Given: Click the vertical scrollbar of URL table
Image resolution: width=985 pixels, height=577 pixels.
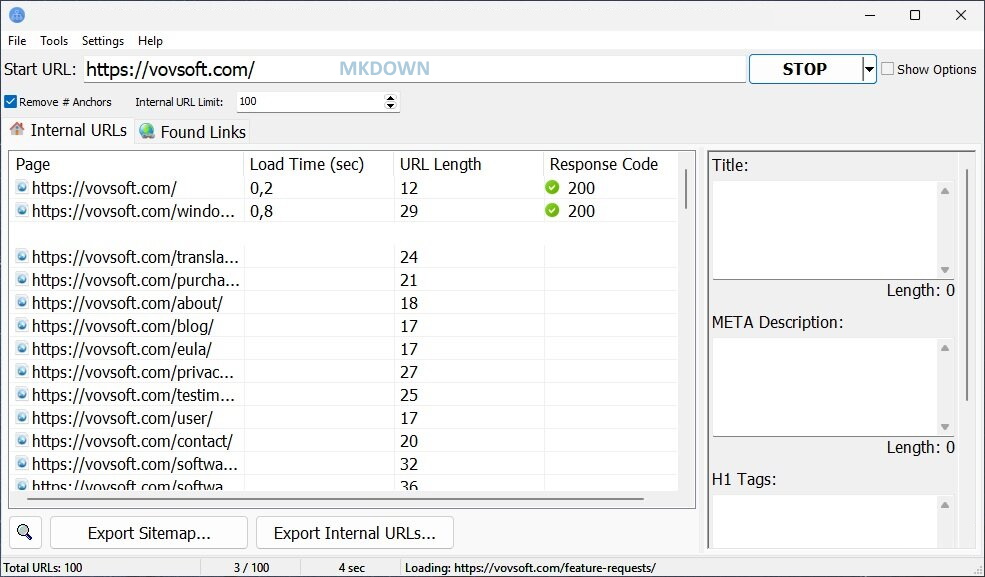Looking at the screenshot, I should click(x=686, y=190).
